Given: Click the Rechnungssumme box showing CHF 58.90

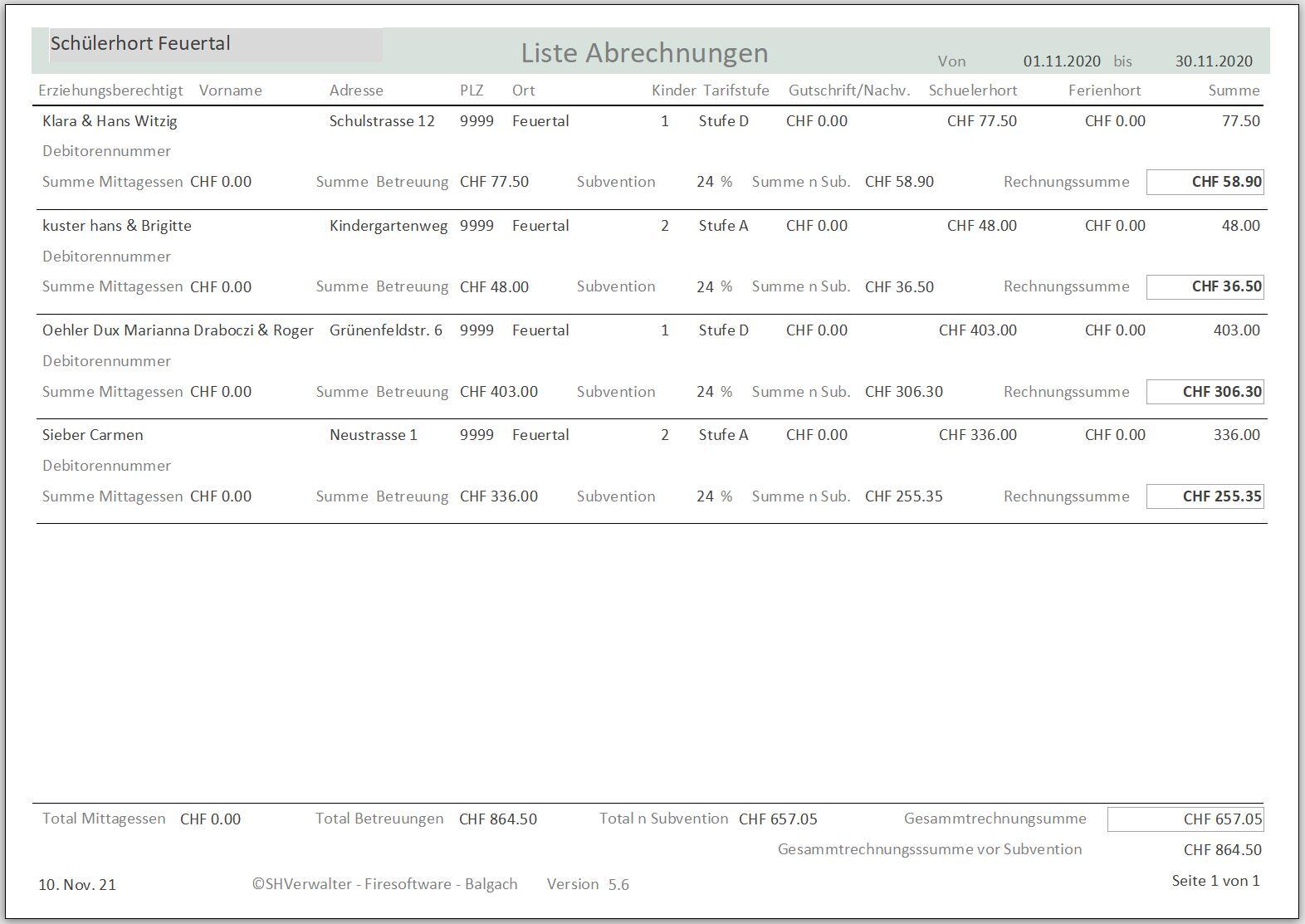Looking at the screenshot, I should click(x=1205, y=182).
